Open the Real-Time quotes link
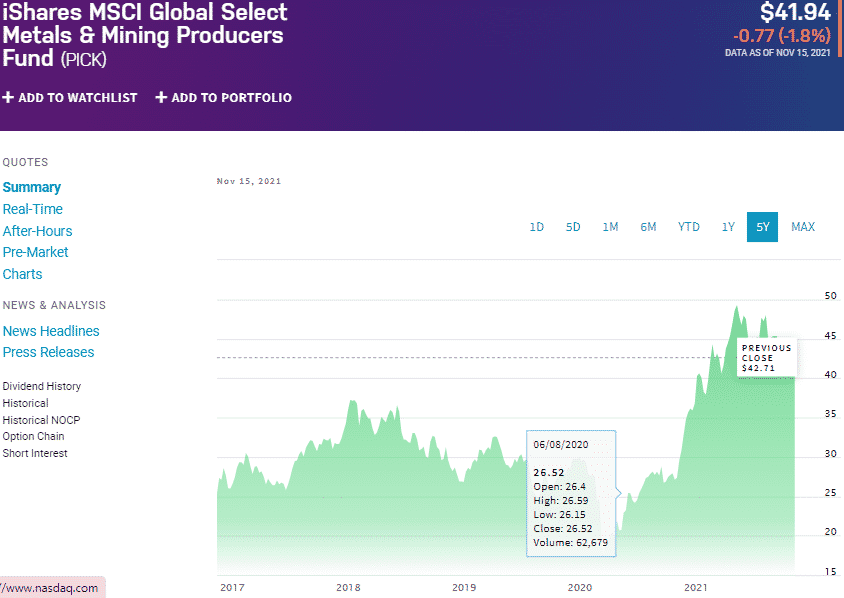The width and height of the screenshot is (844, 598). pos(32,209)
